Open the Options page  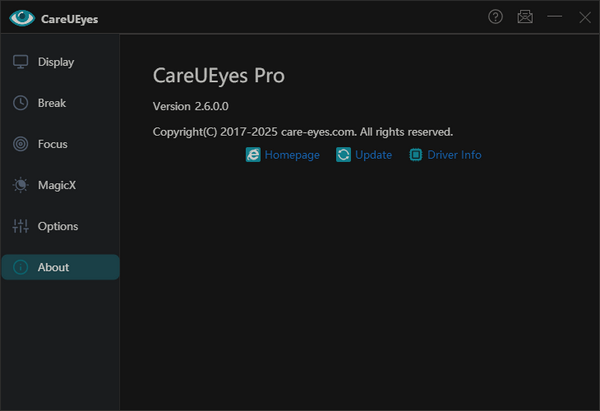click(60, 226)
